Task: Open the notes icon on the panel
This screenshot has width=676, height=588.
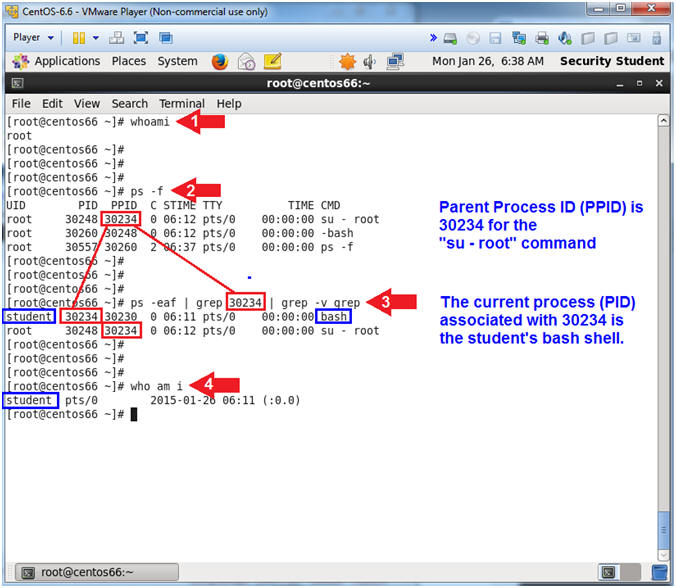Action: [x=273, y=61]
